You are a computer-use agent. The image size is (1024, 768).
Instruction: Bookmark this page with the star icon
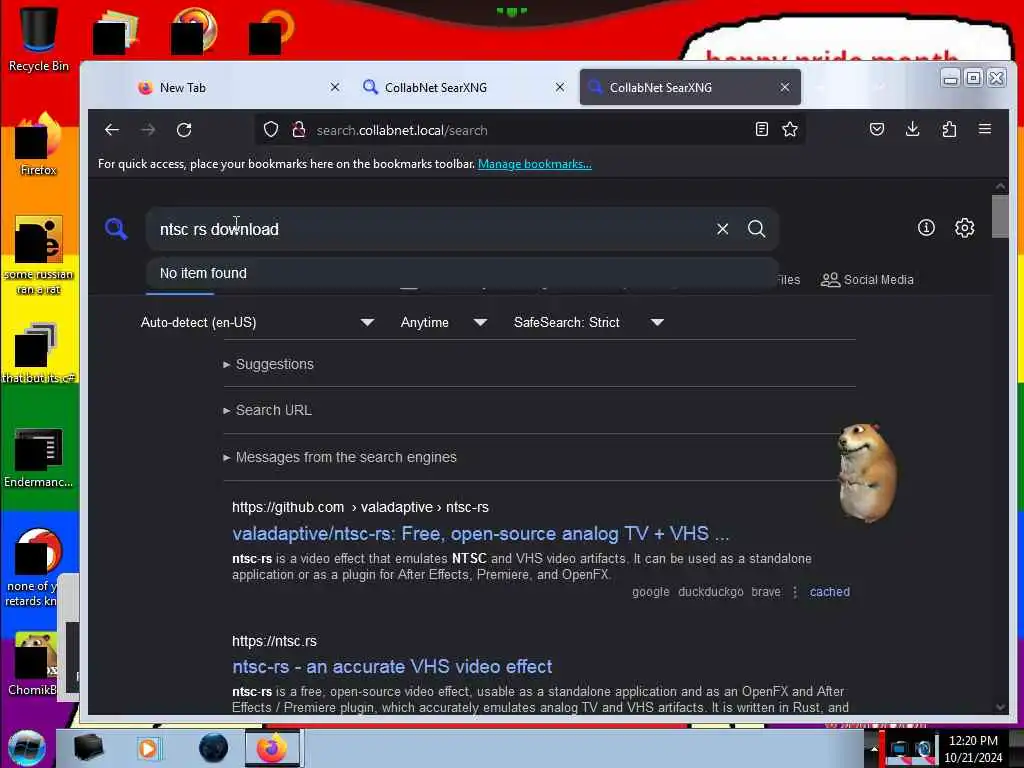click(x=790, y=129)
